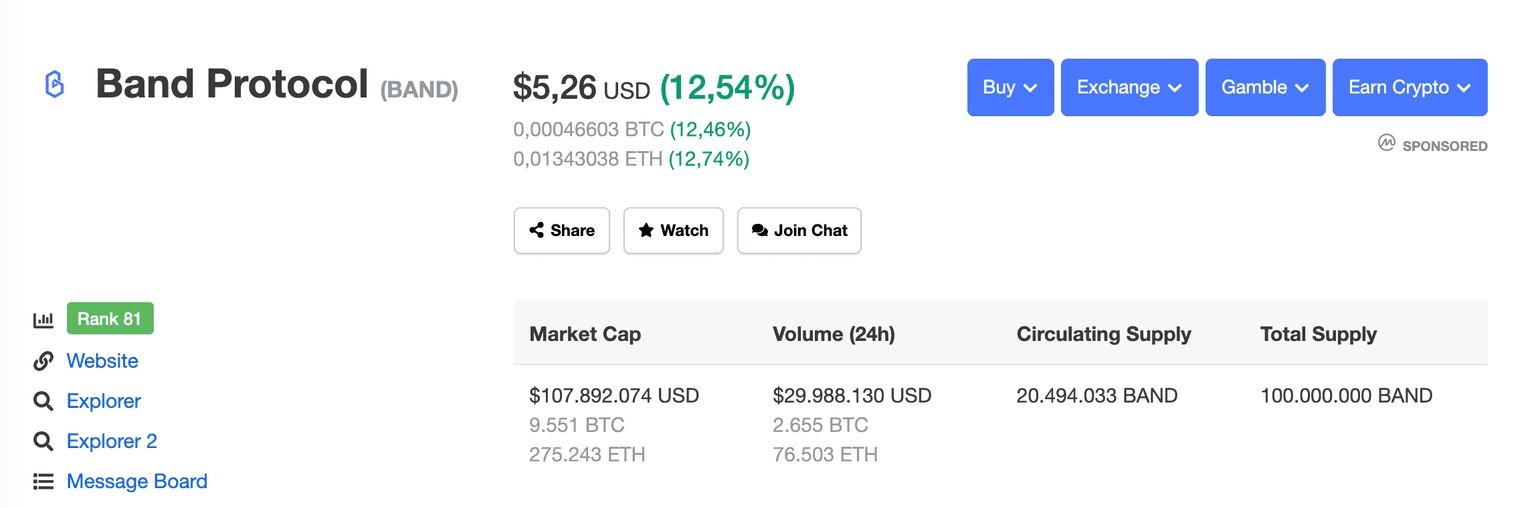1536x508 pixels.
Task: Select the Market Cap column header
Action: pos(585,334)
